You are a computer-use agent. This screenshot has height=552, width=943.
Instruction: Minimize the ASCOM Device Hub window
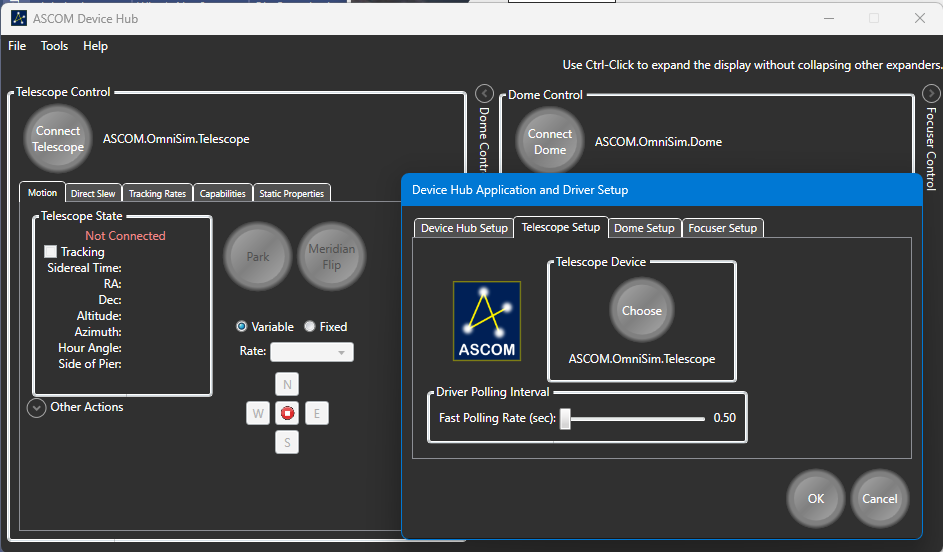point(829,19)
